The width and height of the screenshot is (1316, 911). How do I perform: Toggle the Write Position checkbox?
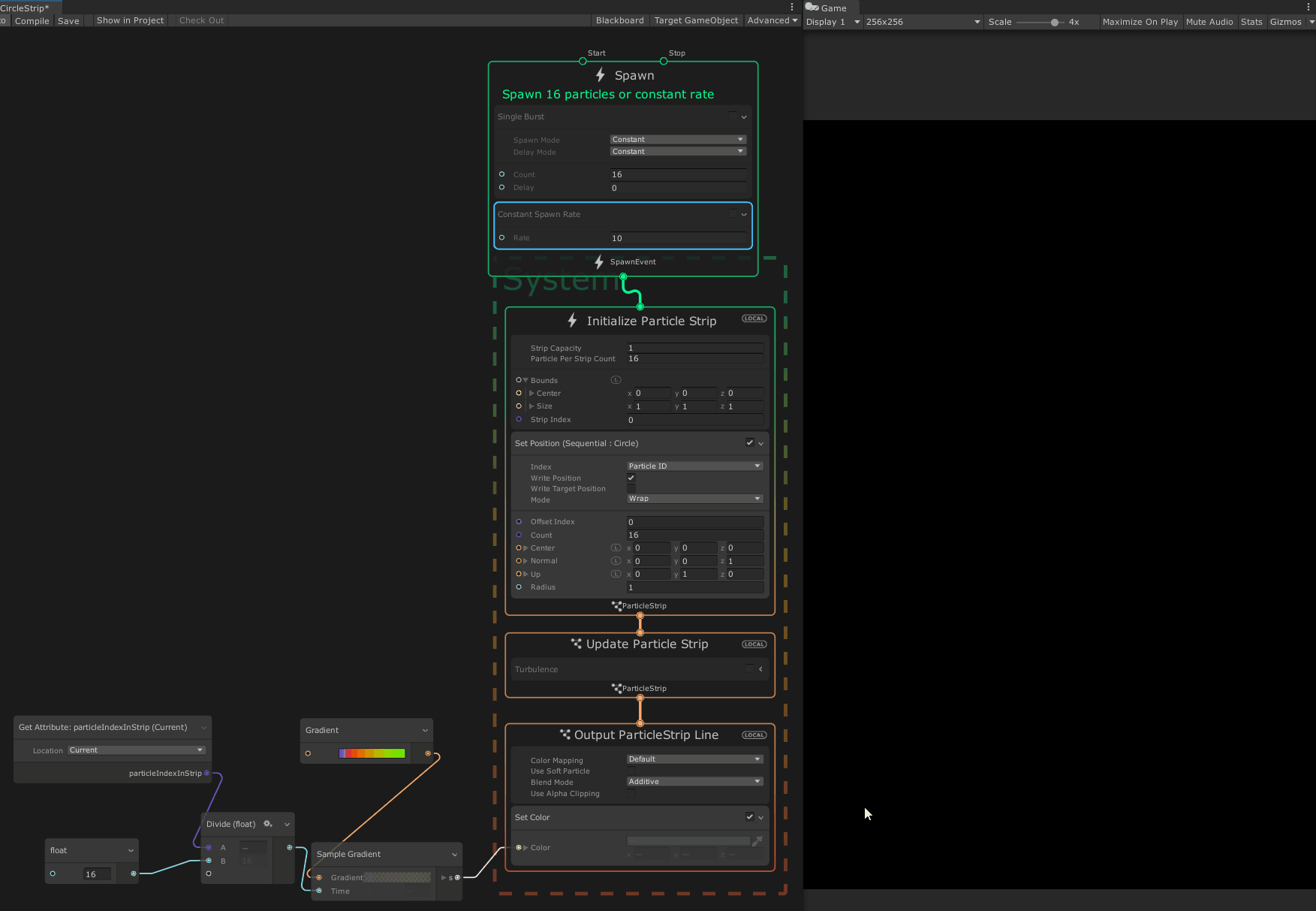click(x=631, y=478)
